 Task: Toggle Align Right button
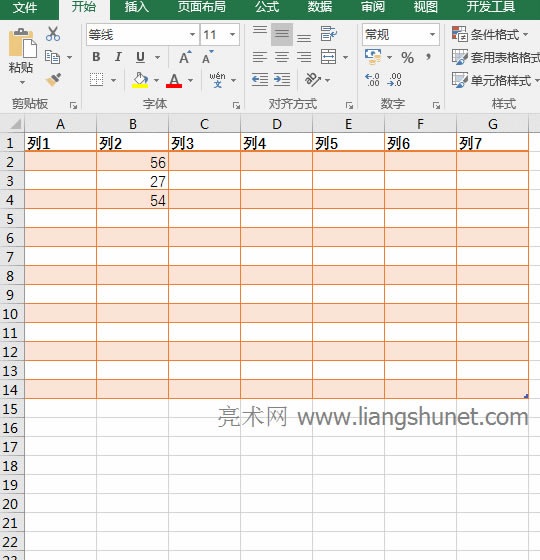point(304,57)
